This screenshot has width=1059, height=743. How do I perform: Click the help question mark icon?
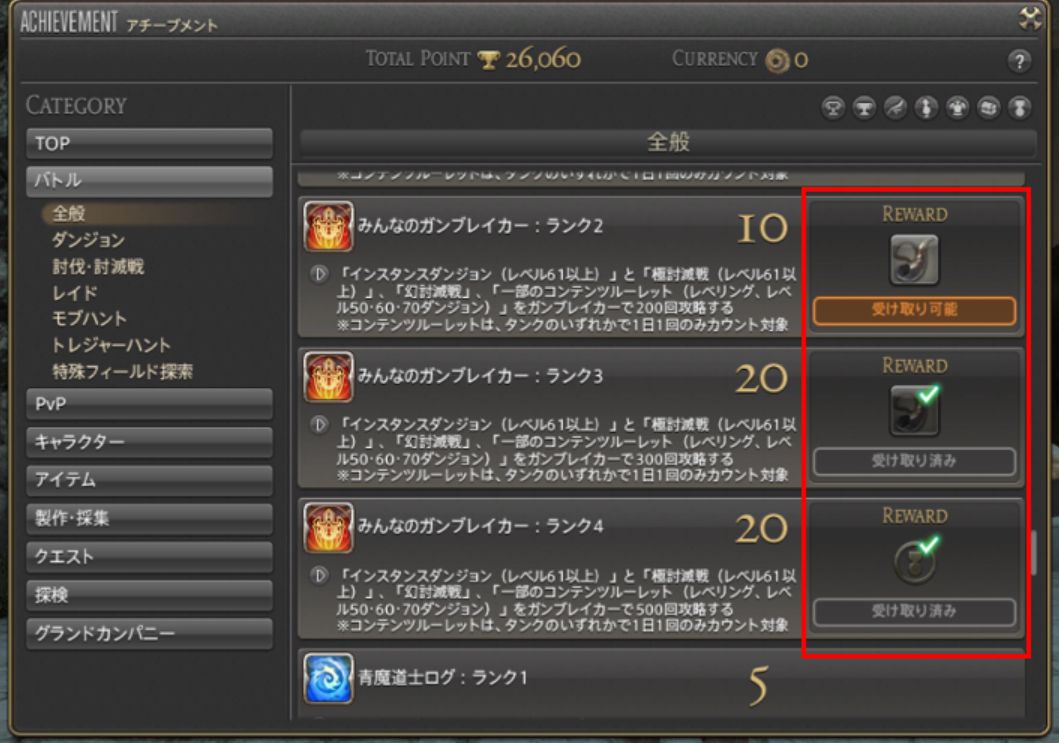coord(1019,61)
